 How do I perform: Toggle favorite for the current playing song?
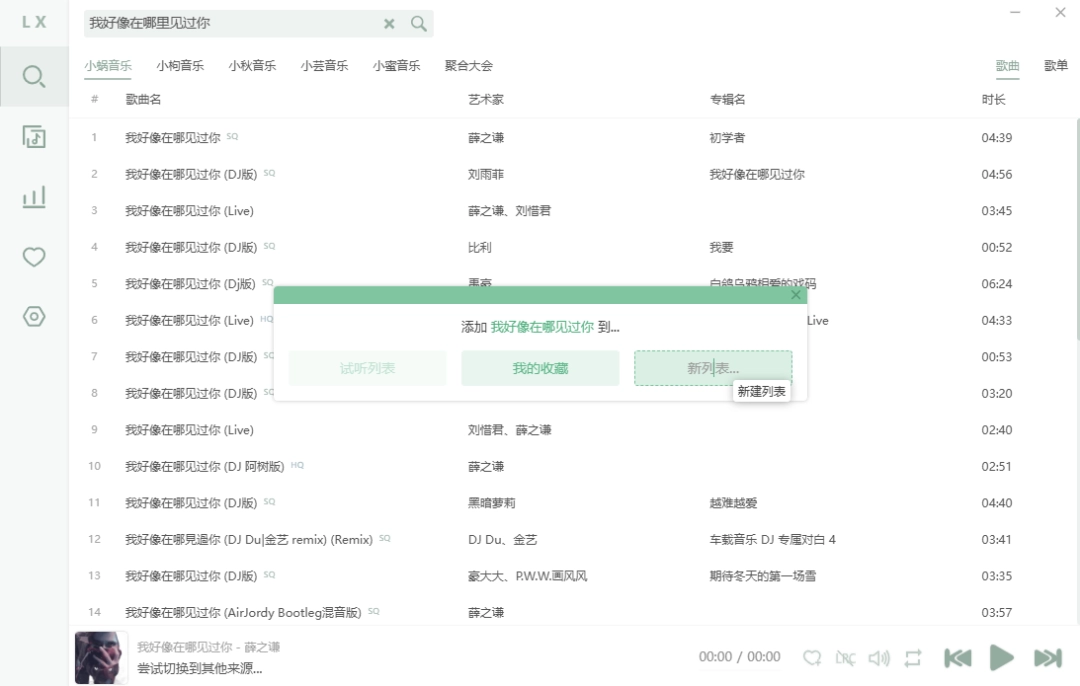click(812, 657)
